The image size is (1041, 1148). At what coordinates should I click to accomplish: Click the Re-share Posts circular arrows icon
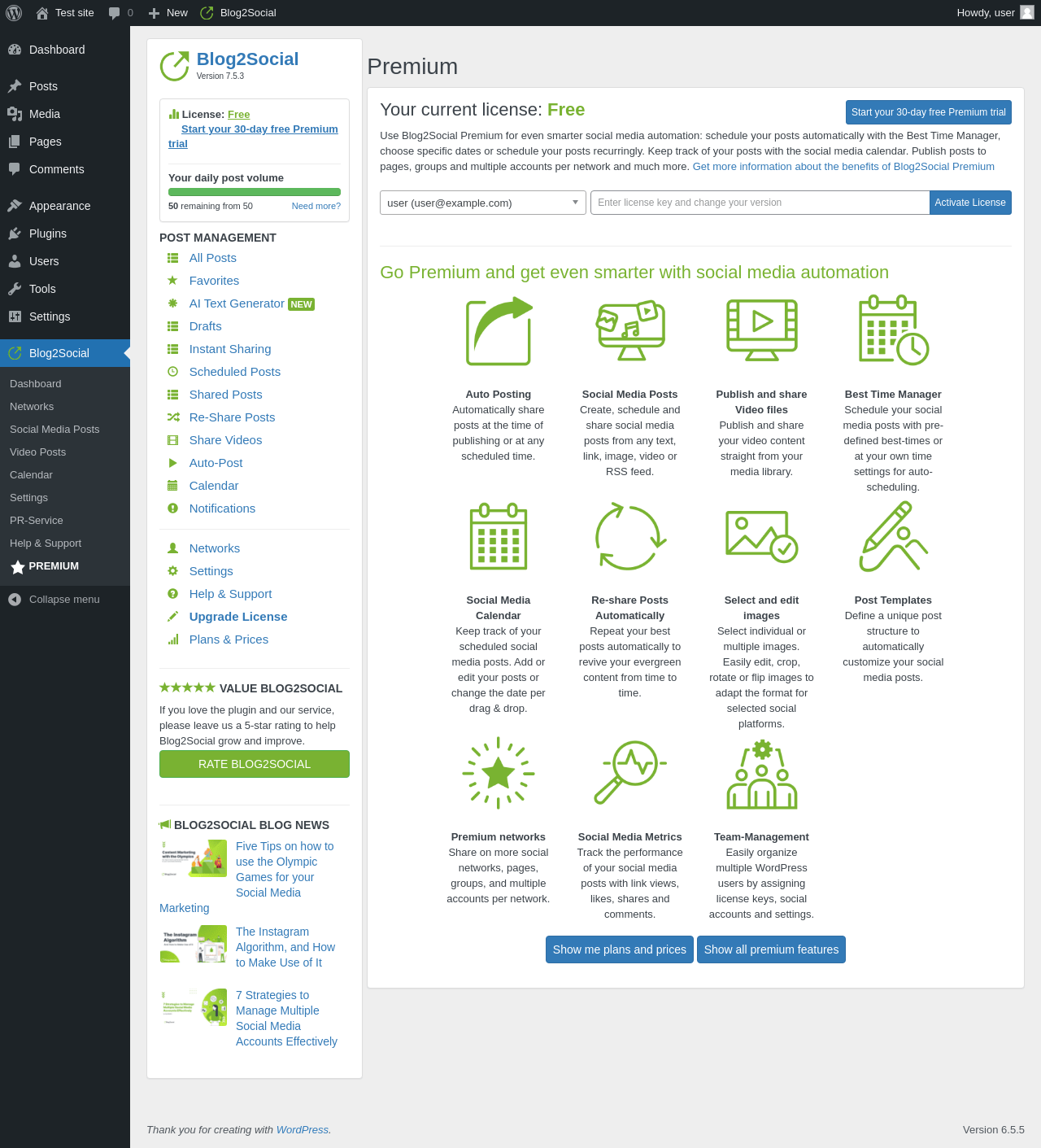pyautogui.click(x=630, y=536)
